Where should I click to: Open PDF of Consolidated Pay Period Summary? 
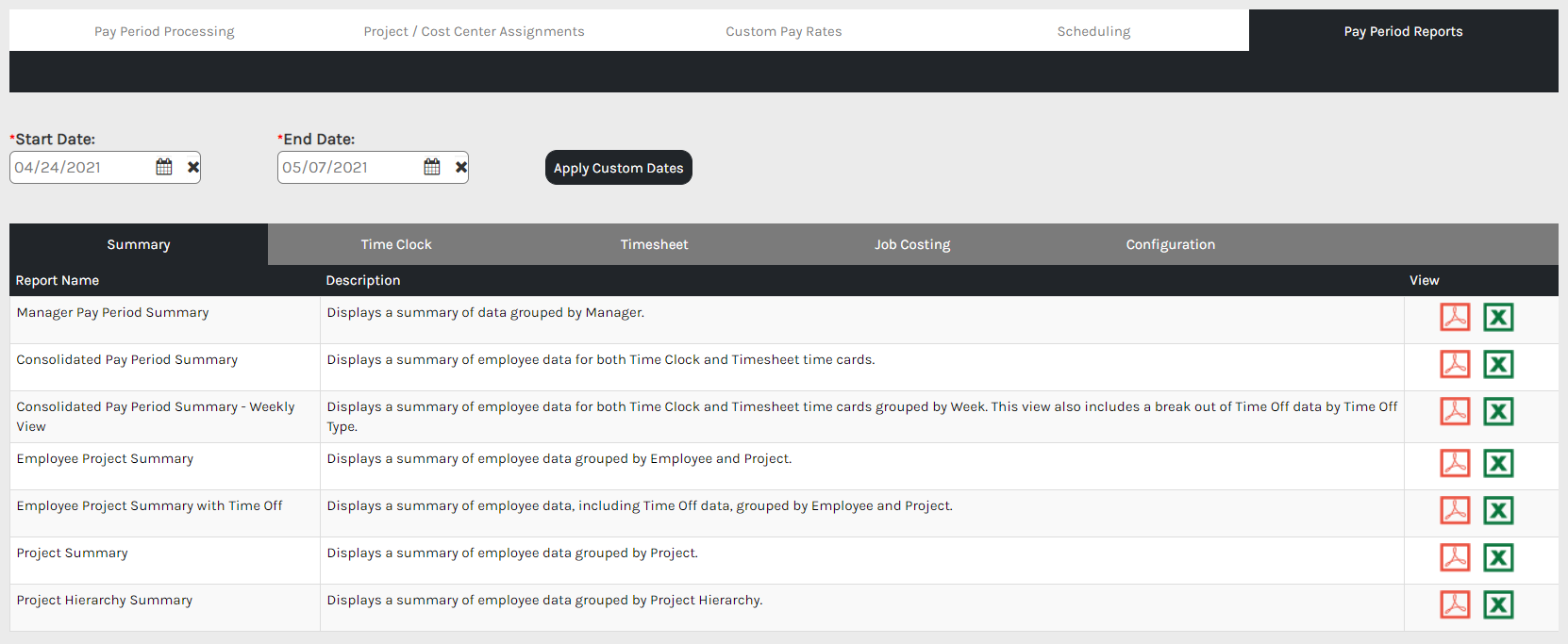click(x=1455, y=364)
